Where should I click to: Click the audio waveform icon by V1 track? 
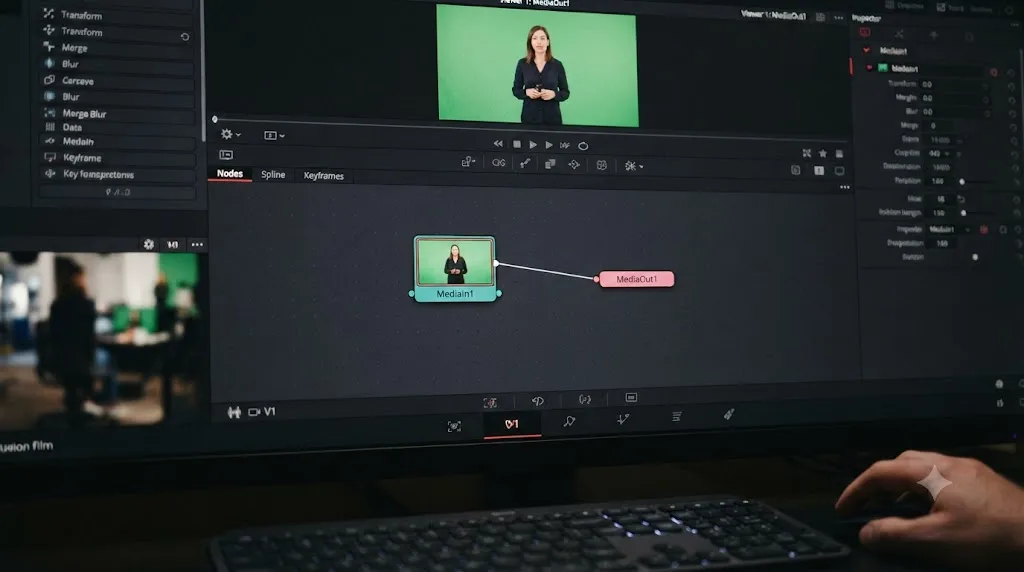click(x=234, y=412)
